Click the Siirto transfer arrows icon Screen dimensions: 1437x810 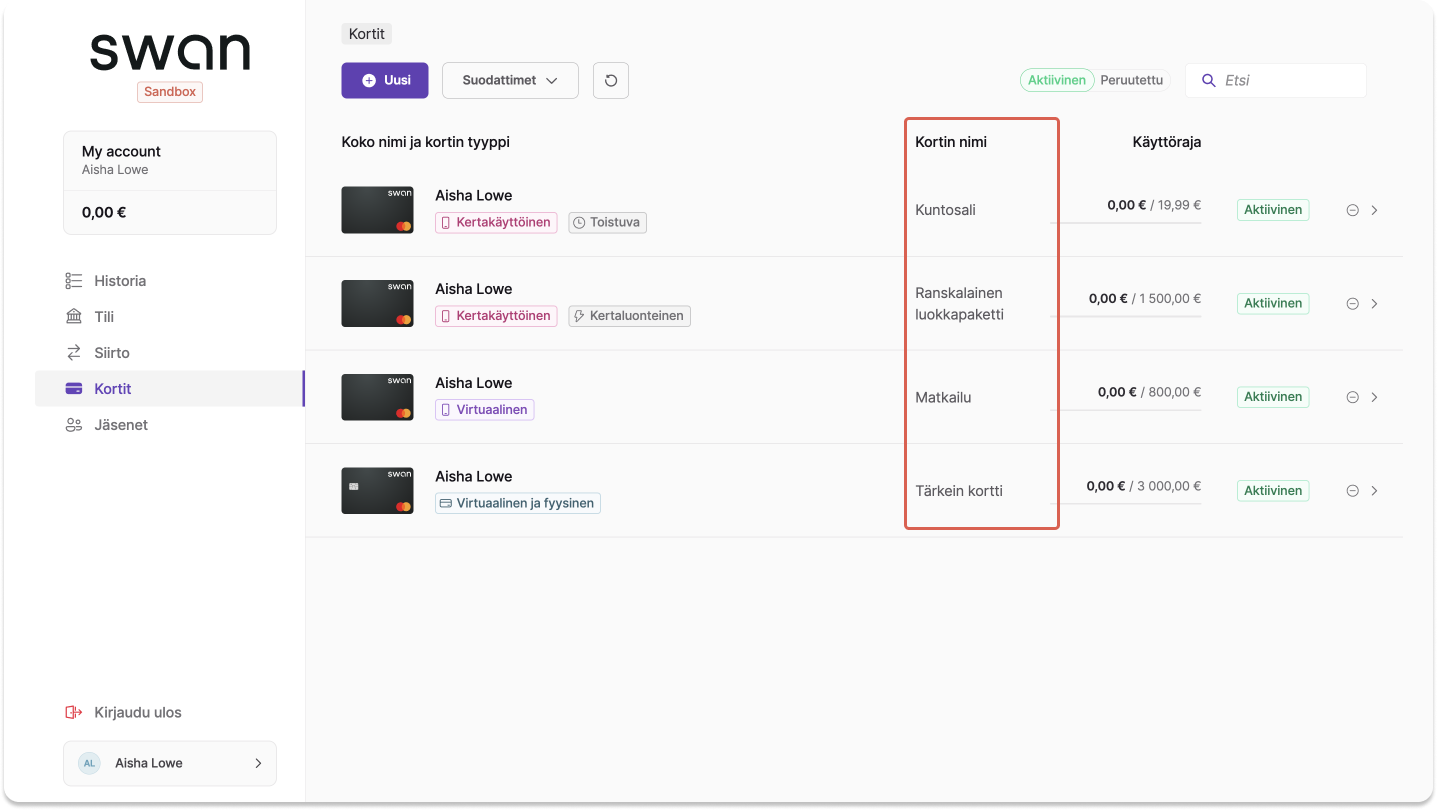(x=73, y=353)
